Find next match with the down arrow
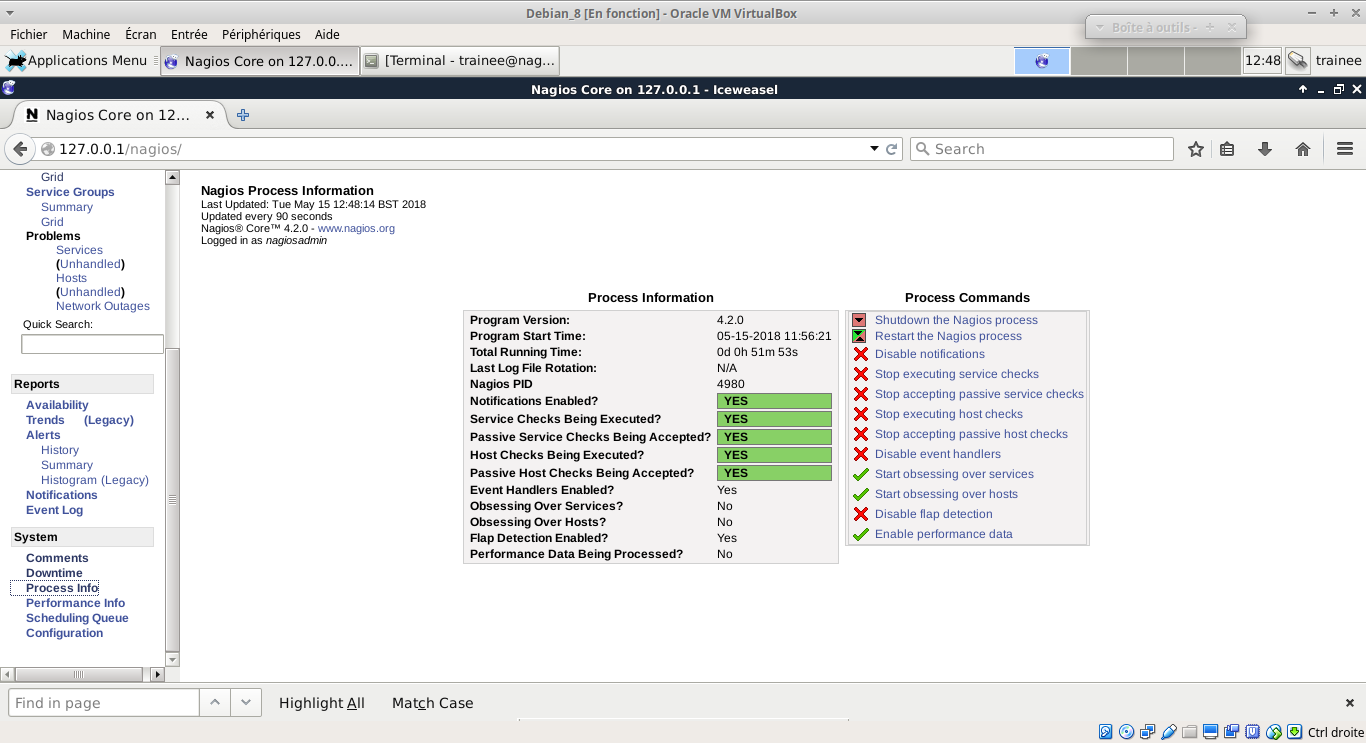Screen dimensions: 1366x743 (246, 703)
